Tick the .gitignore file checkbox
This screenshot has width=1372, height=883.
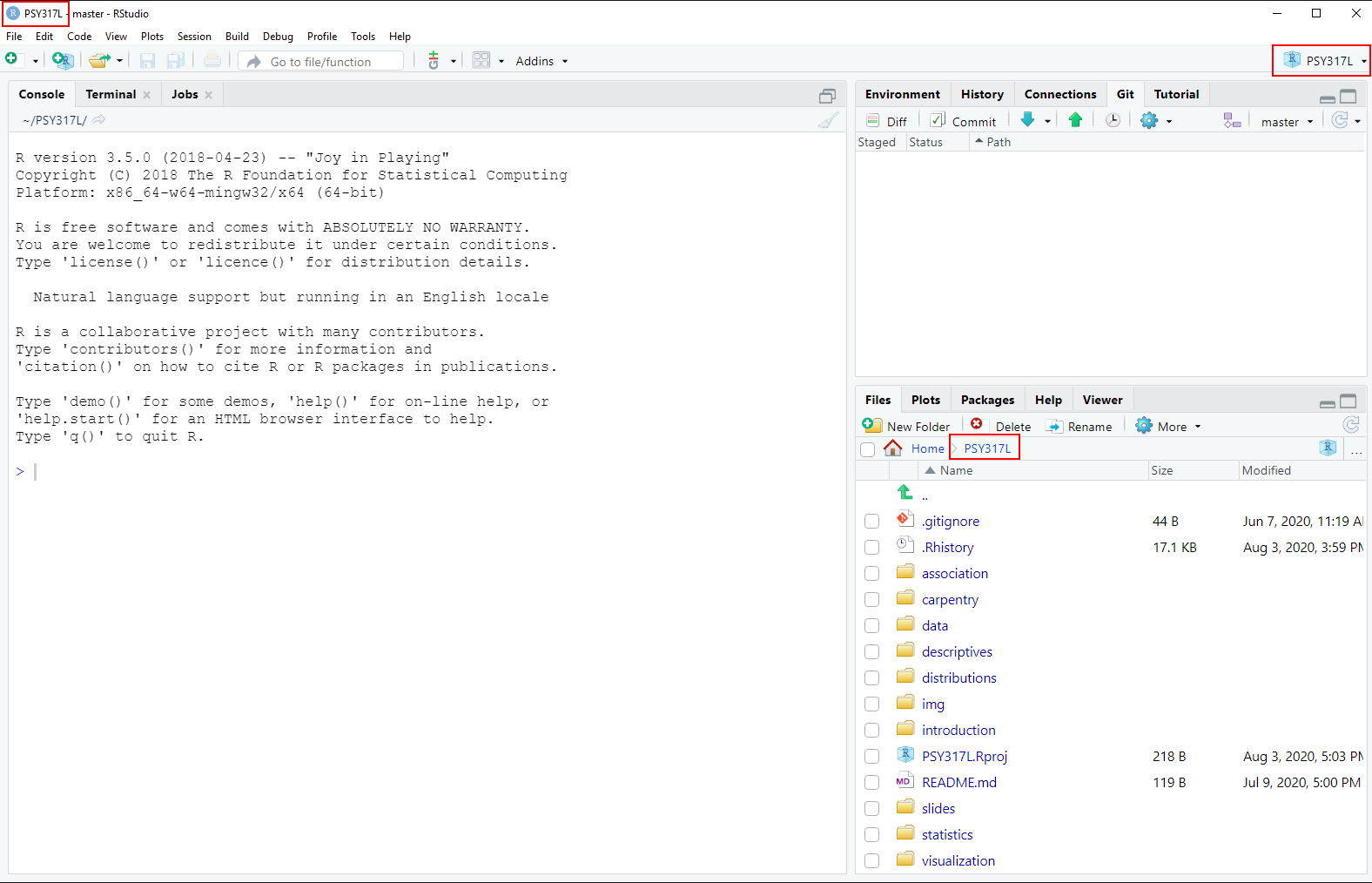click(x=871, y=522)
